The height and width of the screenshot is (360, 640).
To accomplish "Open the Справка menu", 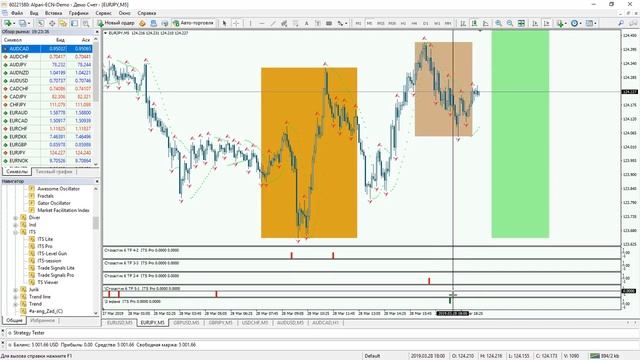I will click(x=147, y=13).
